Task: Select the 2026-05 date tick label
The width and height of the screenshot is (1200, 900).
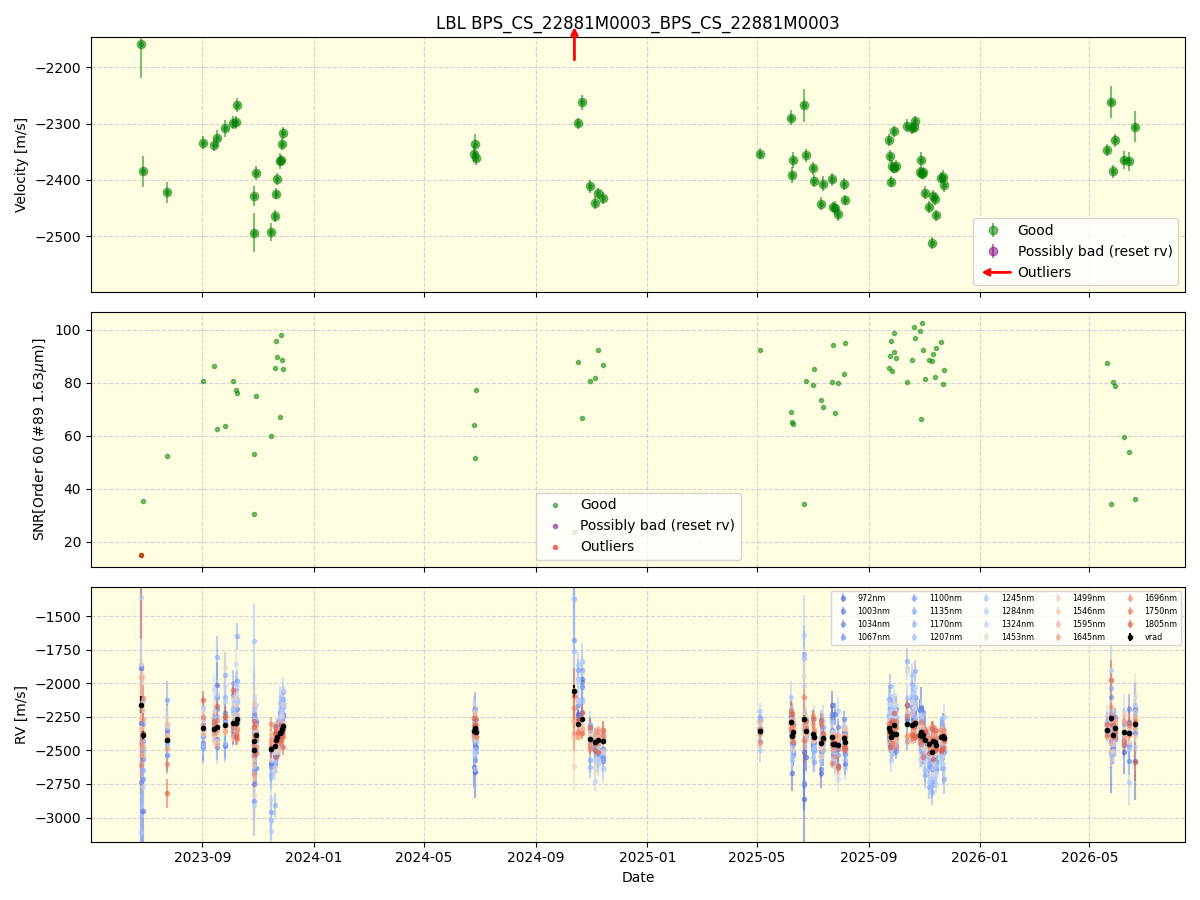Action: pyautogui.click(x=1089, y=857)
